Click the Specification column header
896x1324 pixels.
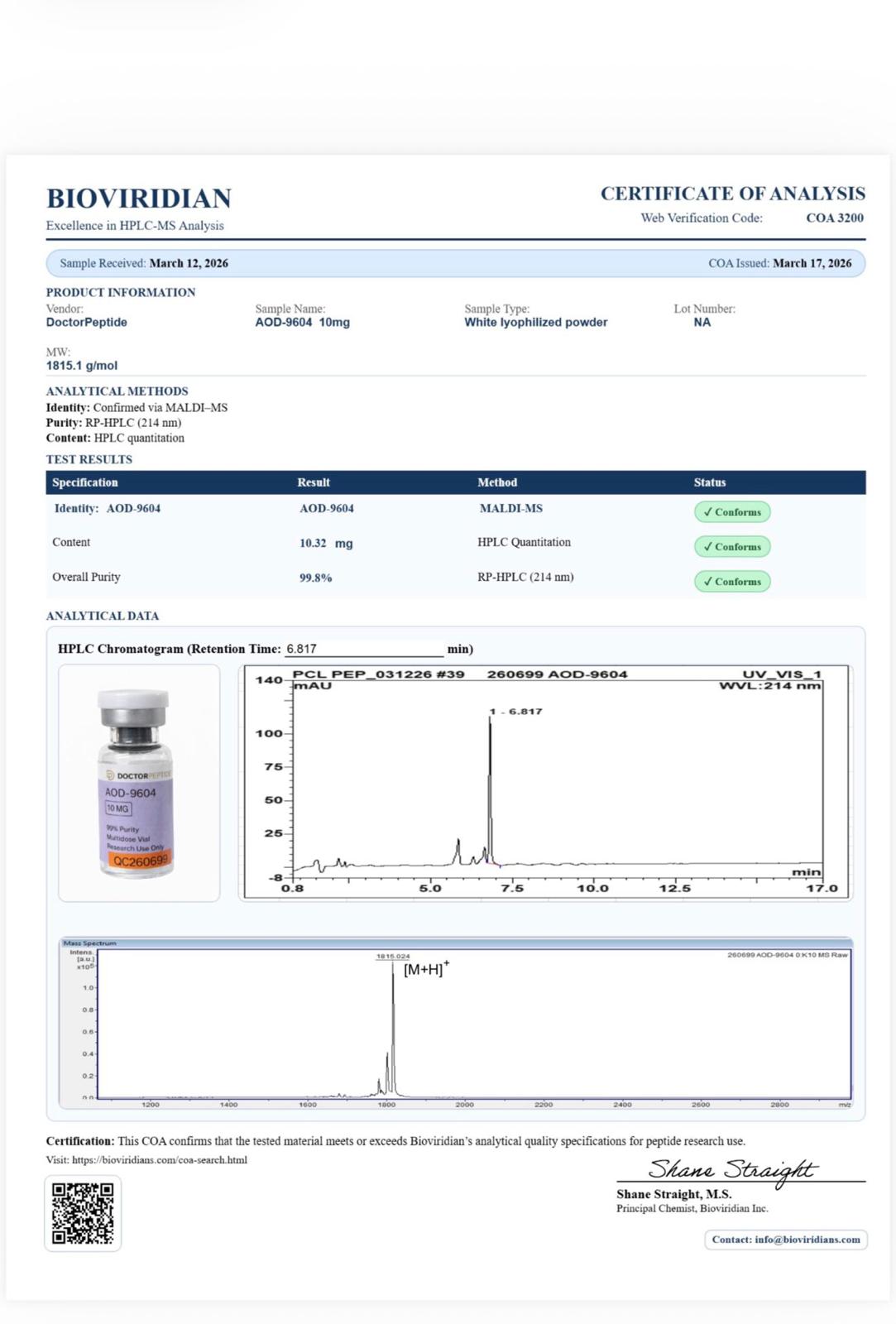tap(85, 482)
